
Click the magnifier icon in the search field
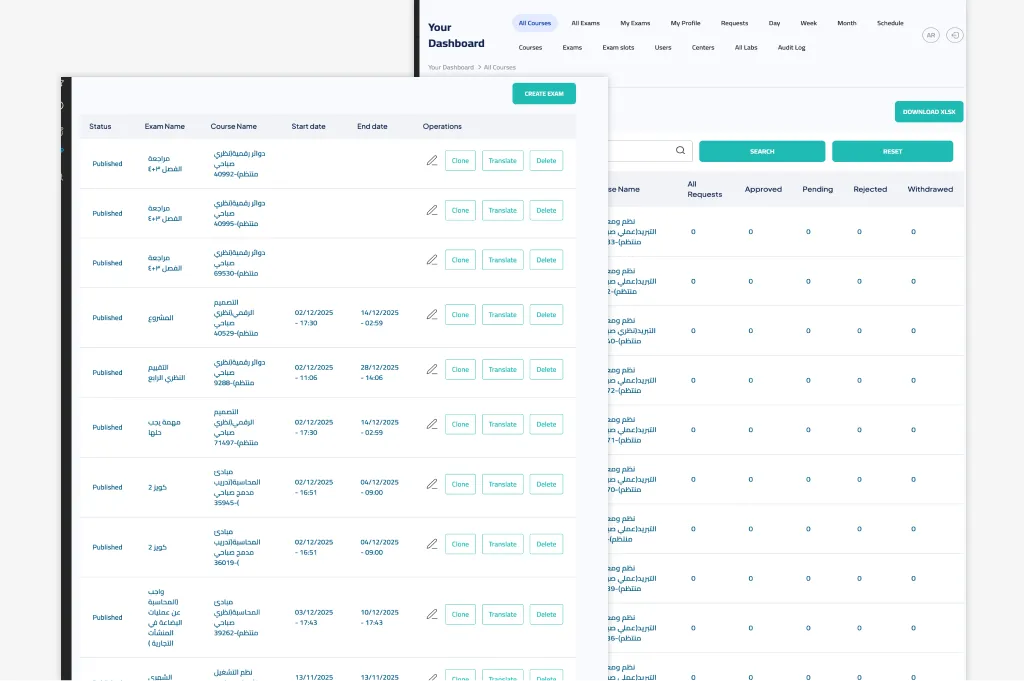tap(680, 151)
